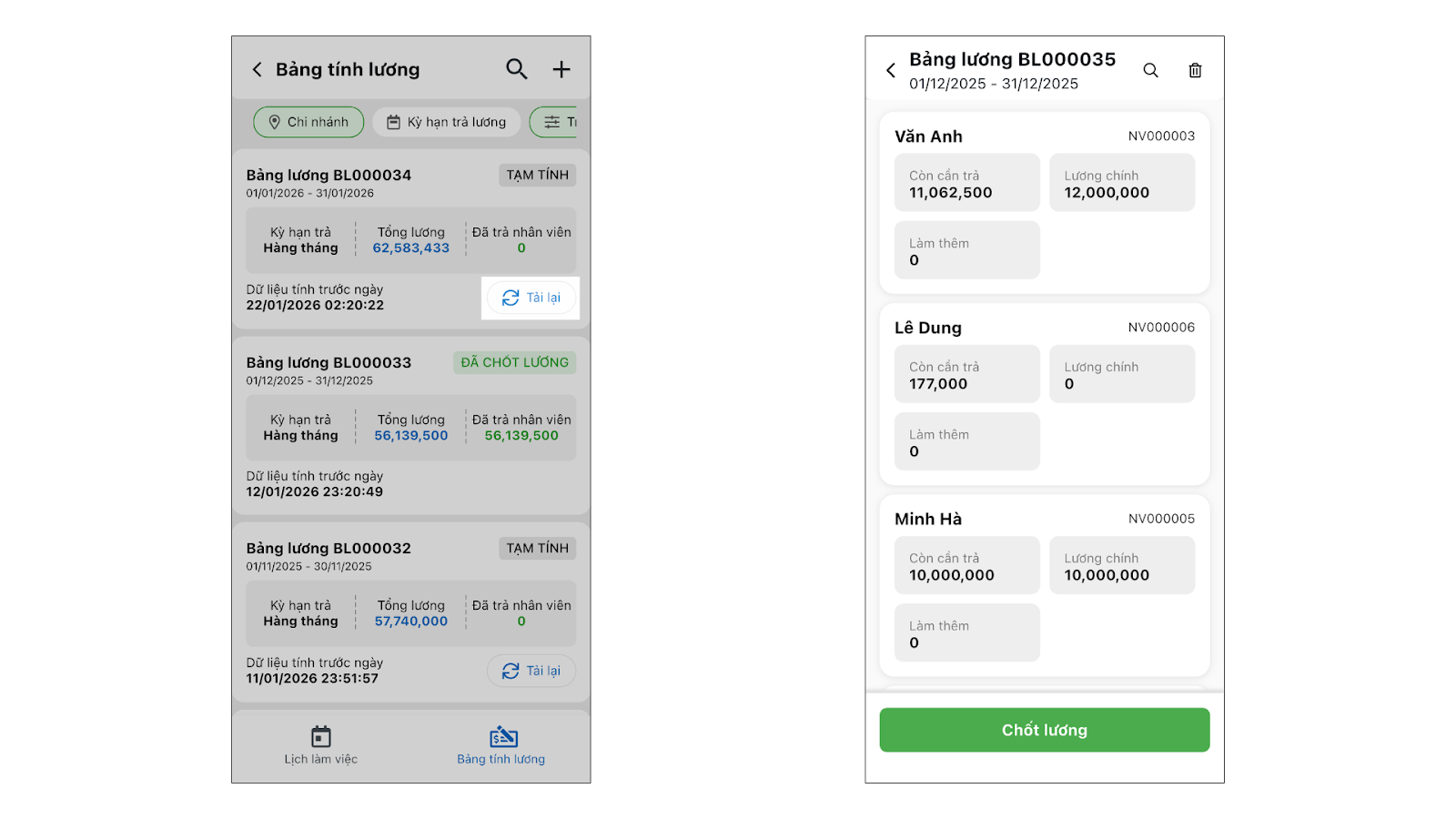Select Lê Dung employee card

pos(1044,328)
